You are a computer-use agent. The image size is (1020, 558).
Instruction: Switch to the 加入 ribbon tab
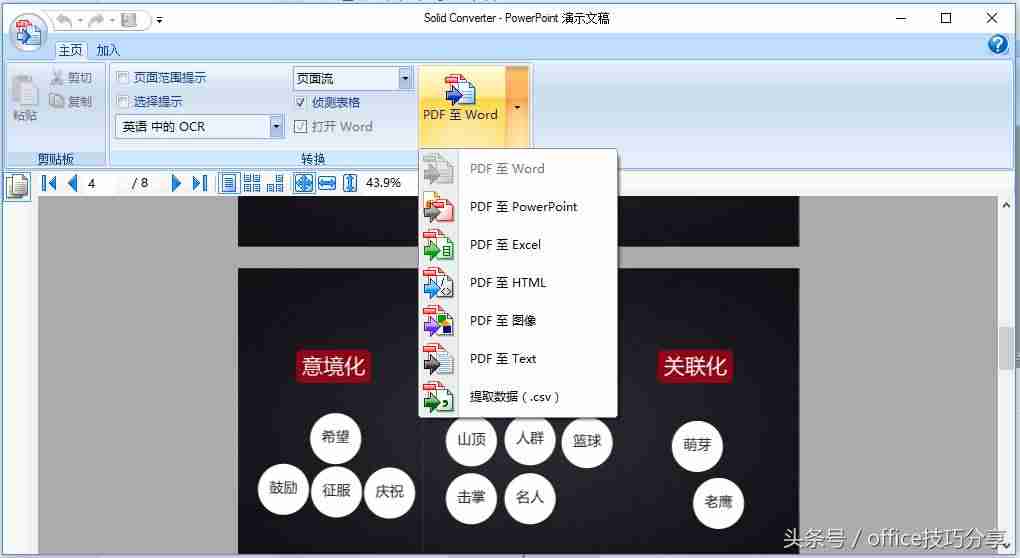point(108,50)
